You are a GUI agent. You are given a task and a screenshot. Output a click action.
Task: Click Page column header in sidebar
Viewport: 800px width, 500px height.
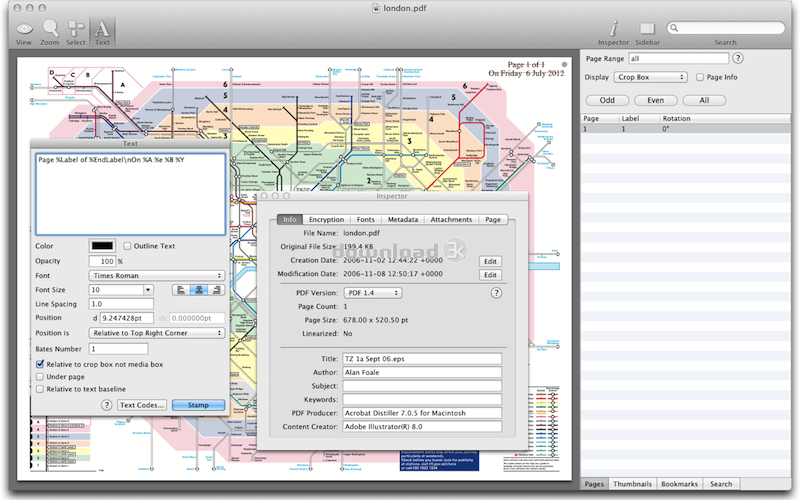pyautogui.click(x=599, y=118)
